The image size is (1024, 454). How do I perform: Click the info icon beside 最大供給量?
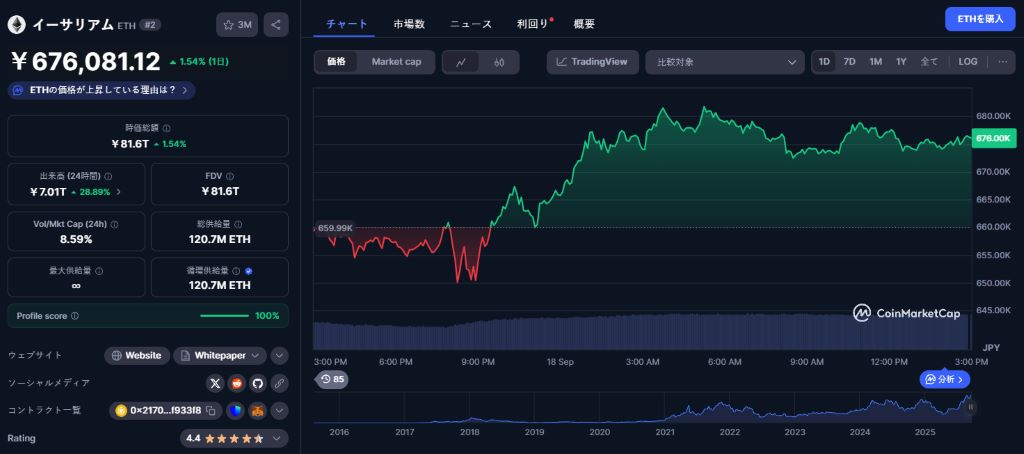pos(99,270)
